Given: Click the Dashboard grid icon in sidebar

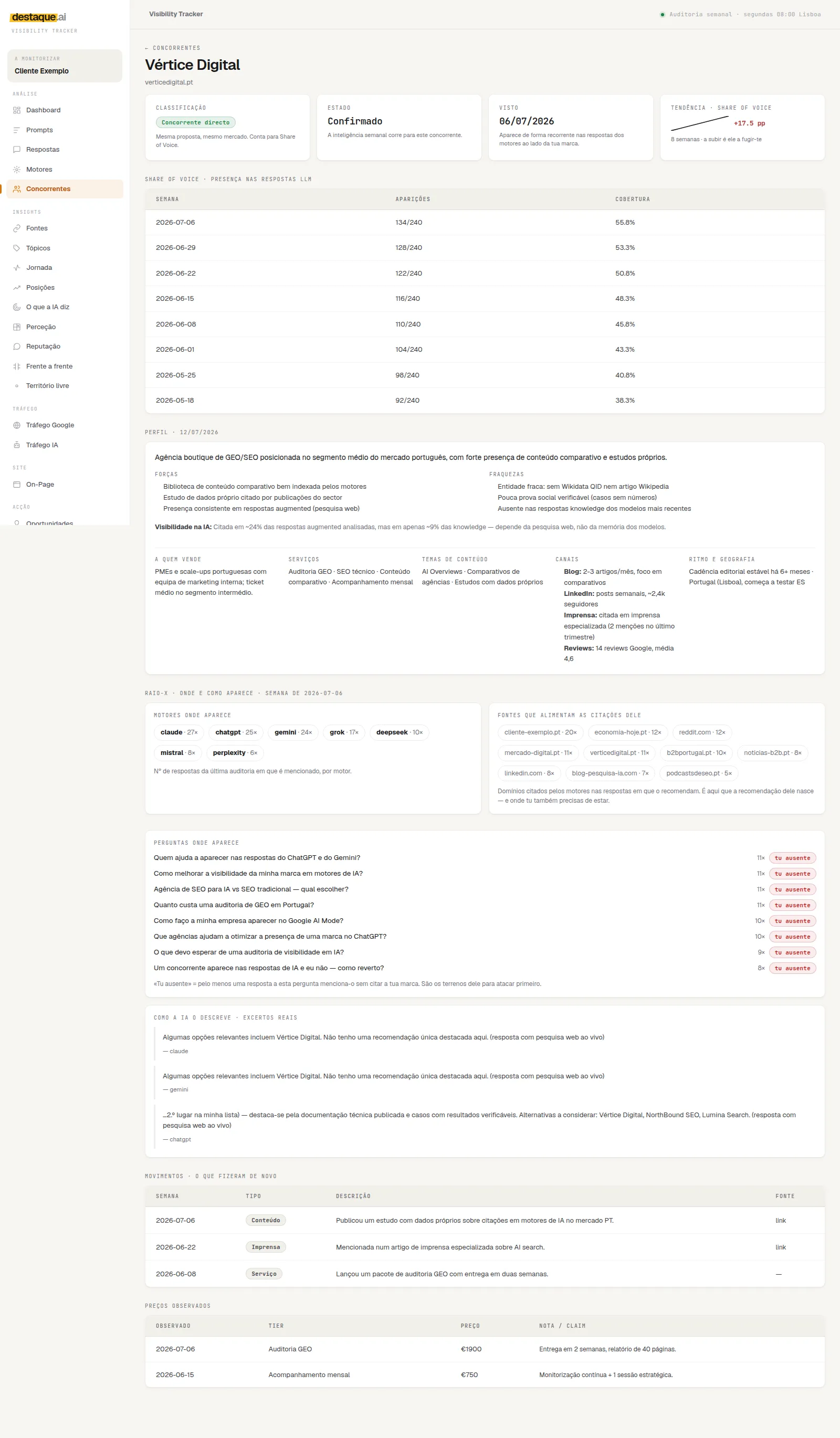Looking at the screenshot, I should [x=17, y=110].
